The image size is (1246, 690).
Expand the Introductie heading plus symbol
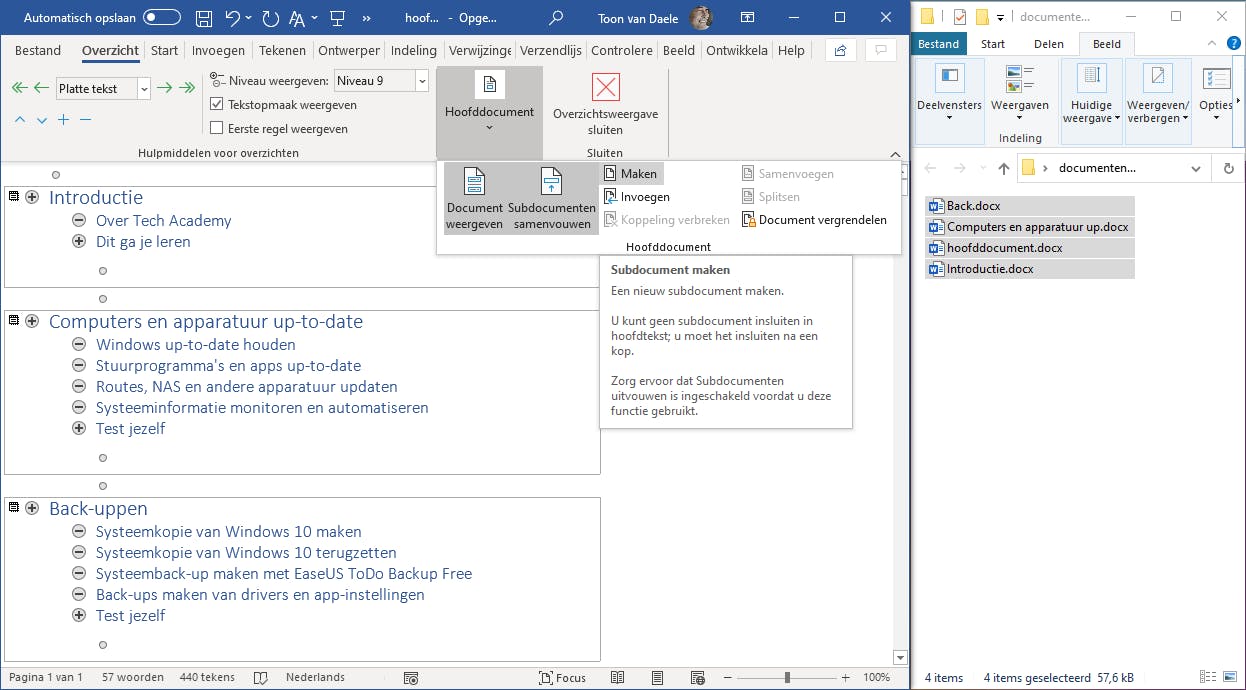coord(32,198)
